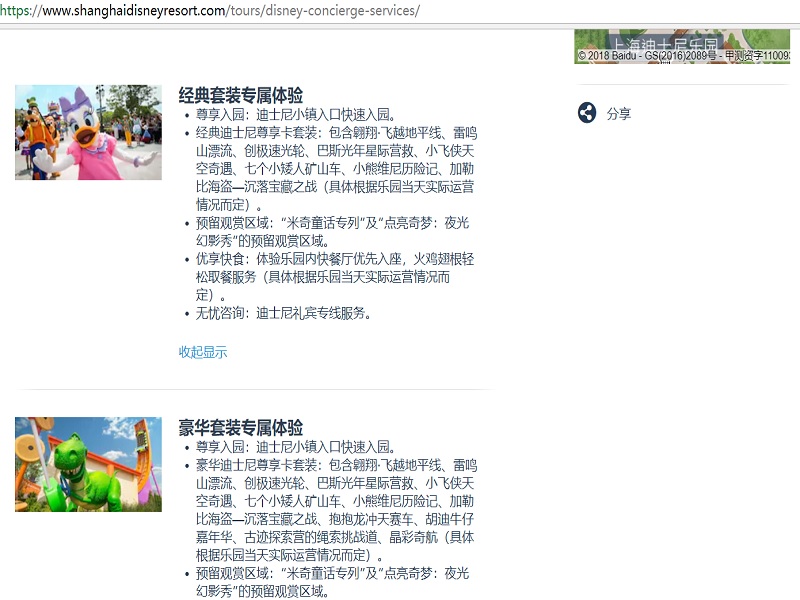
Task: Click the share icon
Action: click(x=587, y=113)
